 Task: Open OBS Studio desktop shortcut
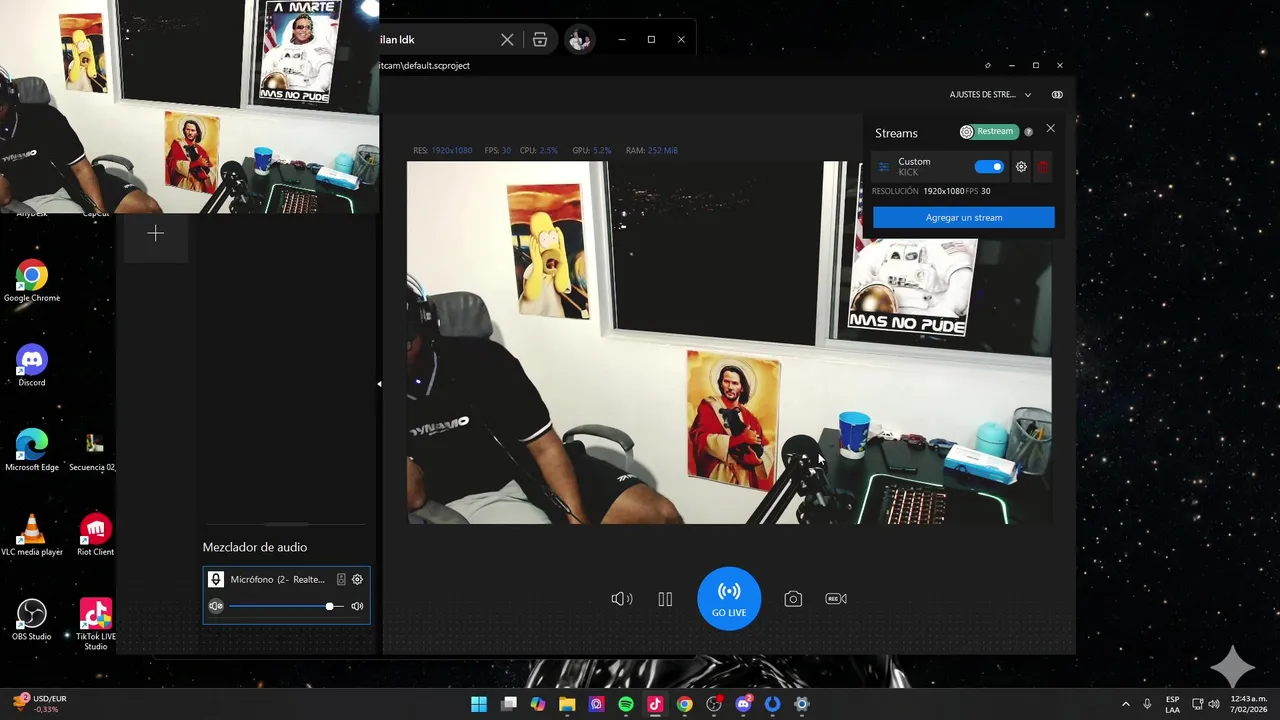(32, 620)
